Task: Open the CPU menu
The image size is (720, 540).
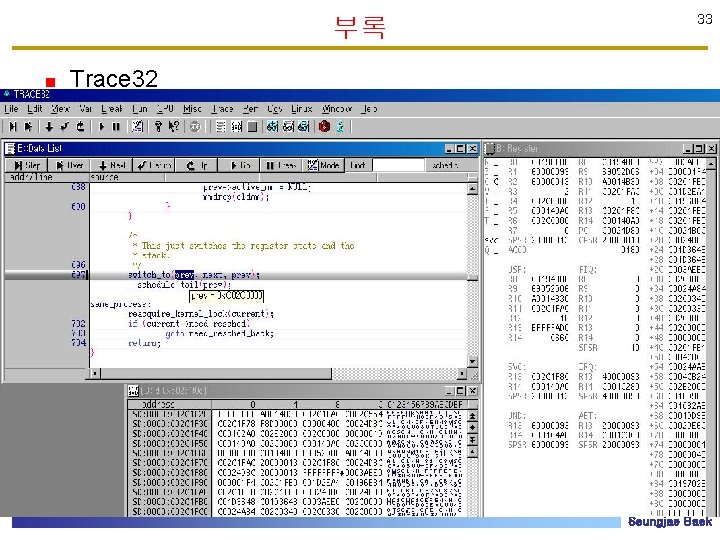Action: [165, 109]
